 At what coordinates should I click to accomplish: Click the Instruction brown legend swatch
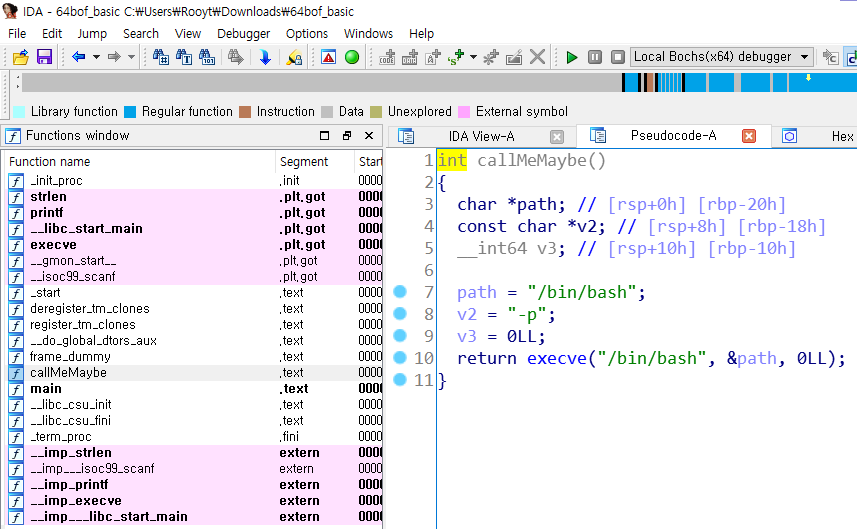pos(245,112)
